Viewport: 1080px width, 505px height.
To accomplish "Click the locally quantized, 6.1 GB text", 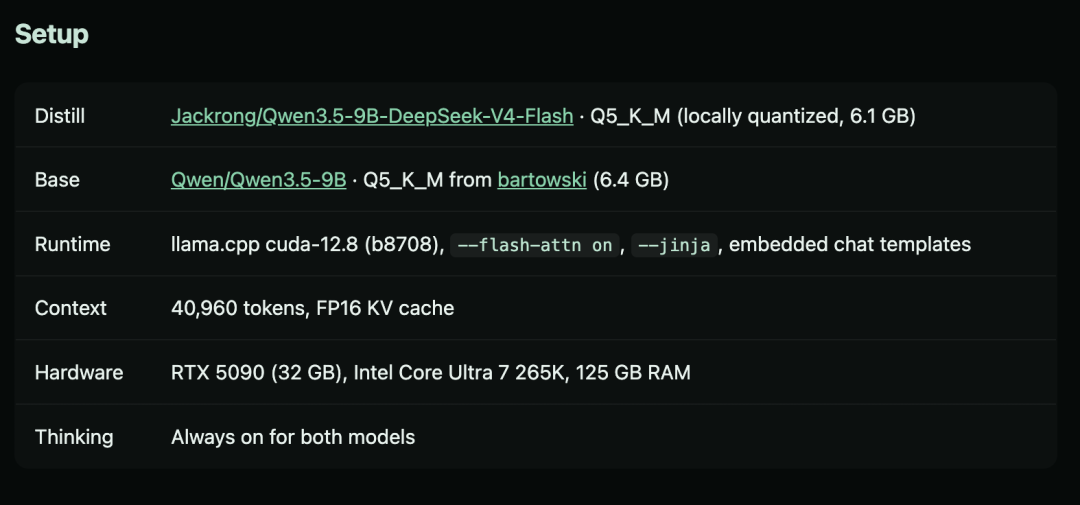I will pyautogui.click(x=796, y=116).
